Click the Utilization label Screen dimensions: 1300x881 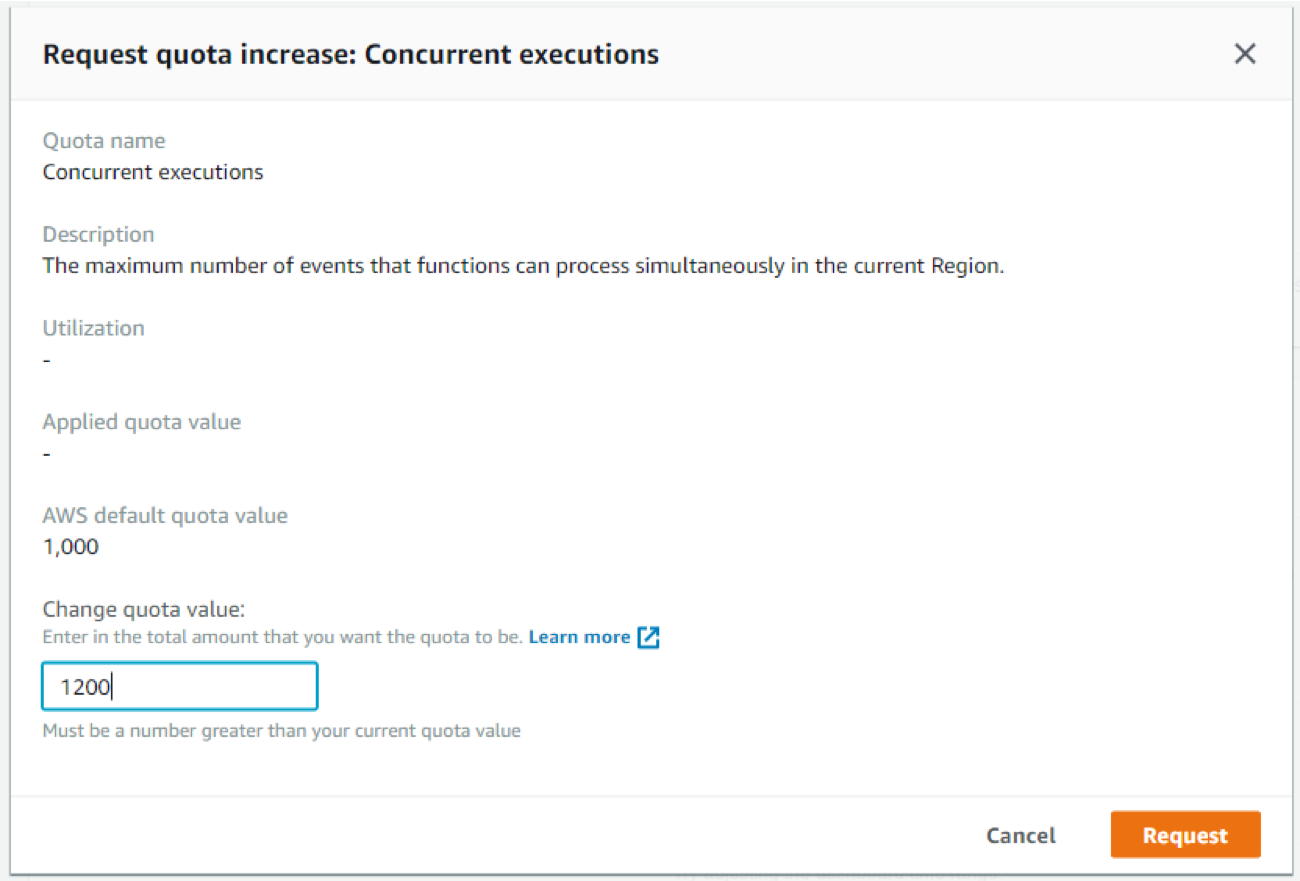point(93,328)
